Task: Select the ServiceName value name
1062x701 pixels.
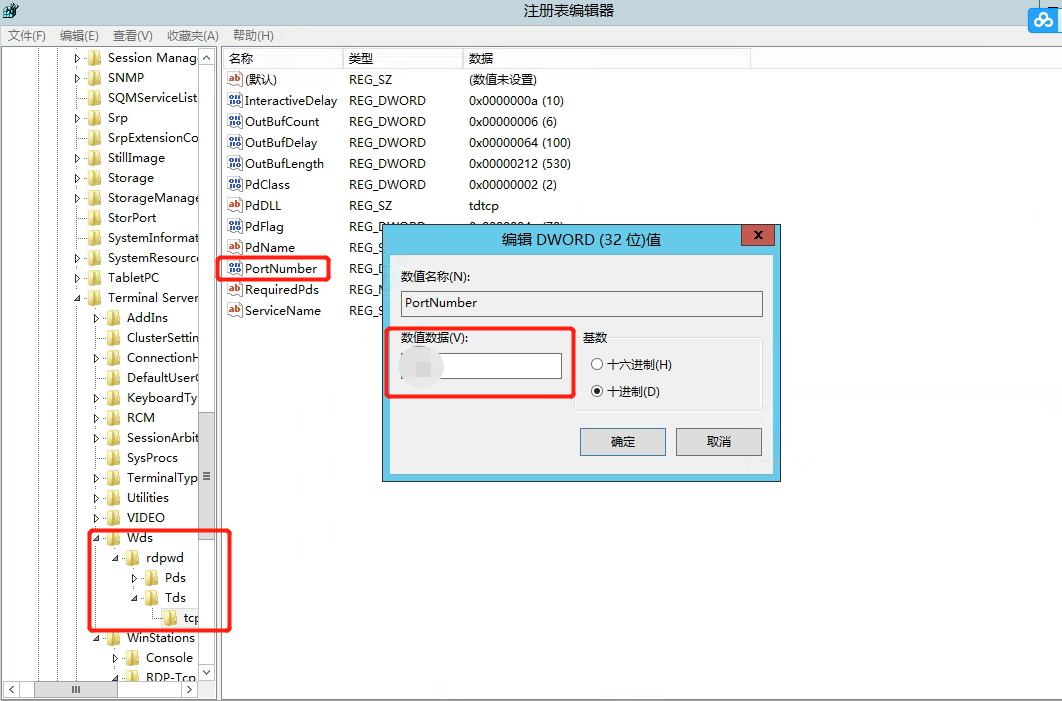Action: coord(283,310)
